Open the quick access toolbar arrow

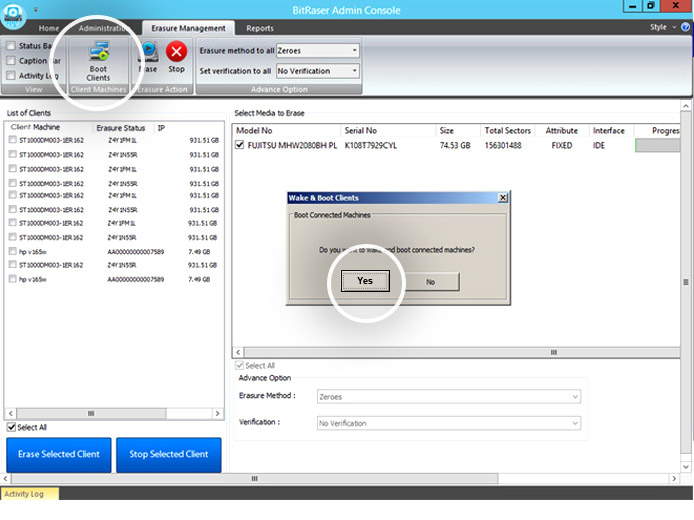tap(36, 10)
